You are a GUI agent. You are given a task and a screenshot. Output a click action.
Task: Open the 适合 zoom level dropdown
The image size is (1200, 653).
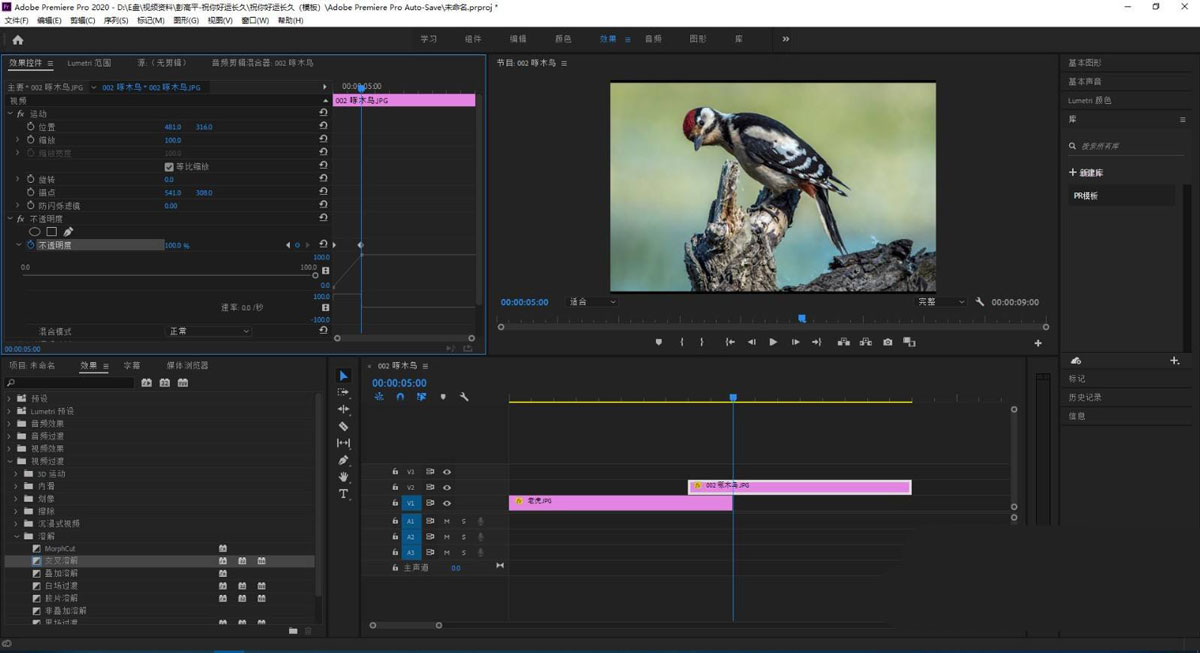(592, 302)
